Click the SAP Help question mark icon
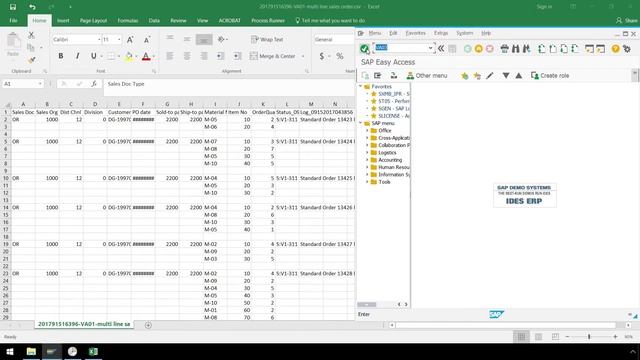 point(615,49)
